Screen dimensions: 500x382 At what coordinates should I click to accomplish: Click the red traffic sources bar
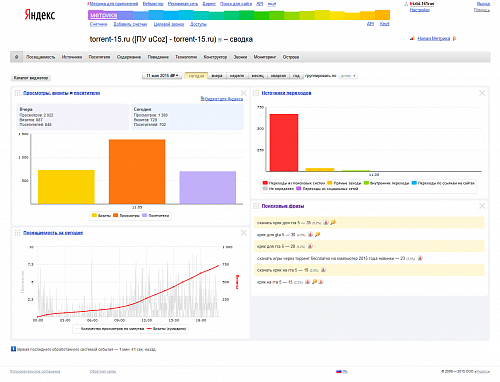[284, 143]
